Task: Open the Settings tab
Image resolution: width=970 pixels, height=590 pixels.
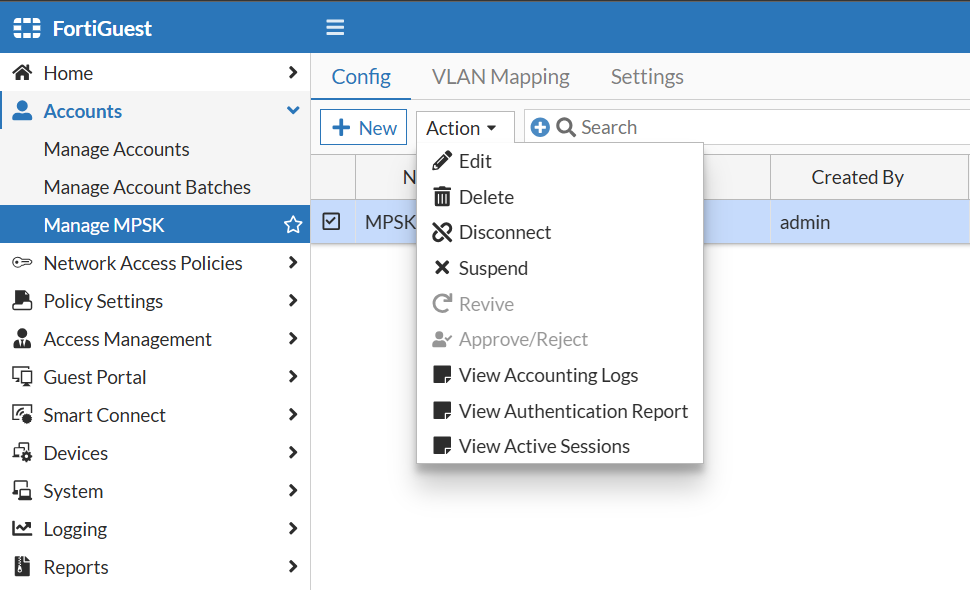Action: [647, 77]
